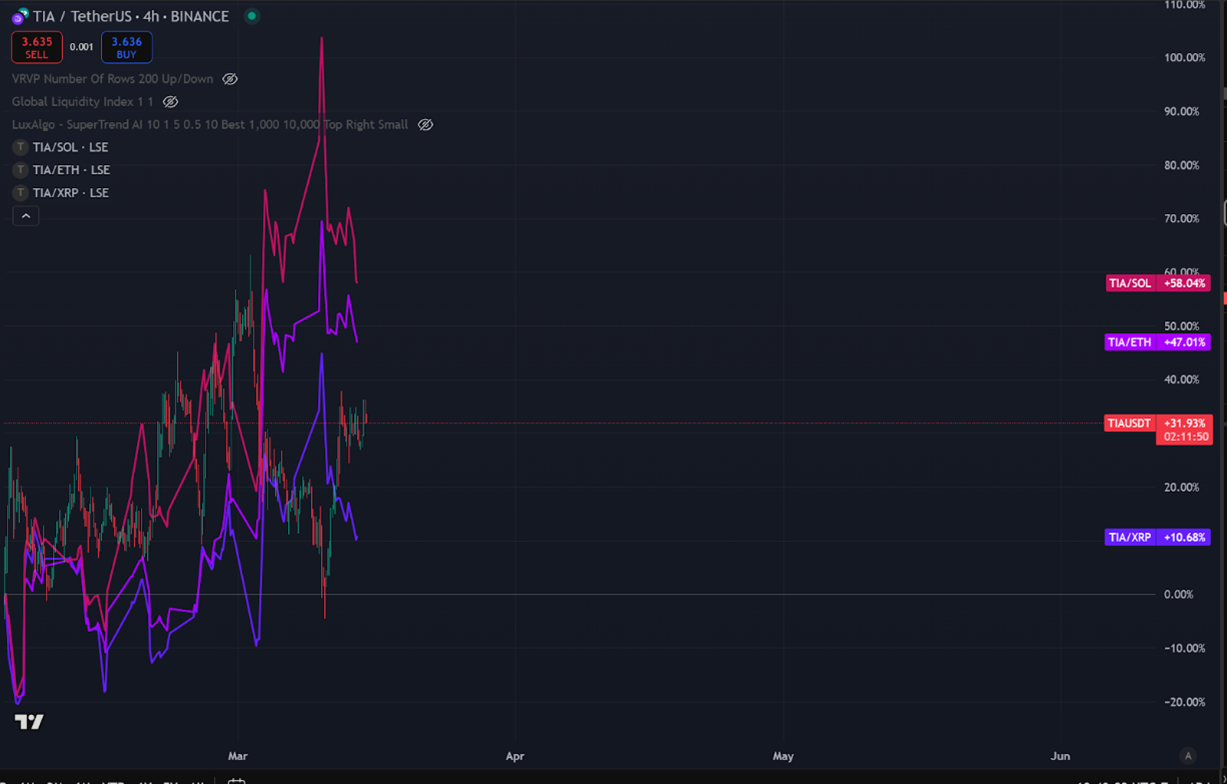
Task: Click the 100.00% level on price axis
Action: click(x=1184, y=58)
